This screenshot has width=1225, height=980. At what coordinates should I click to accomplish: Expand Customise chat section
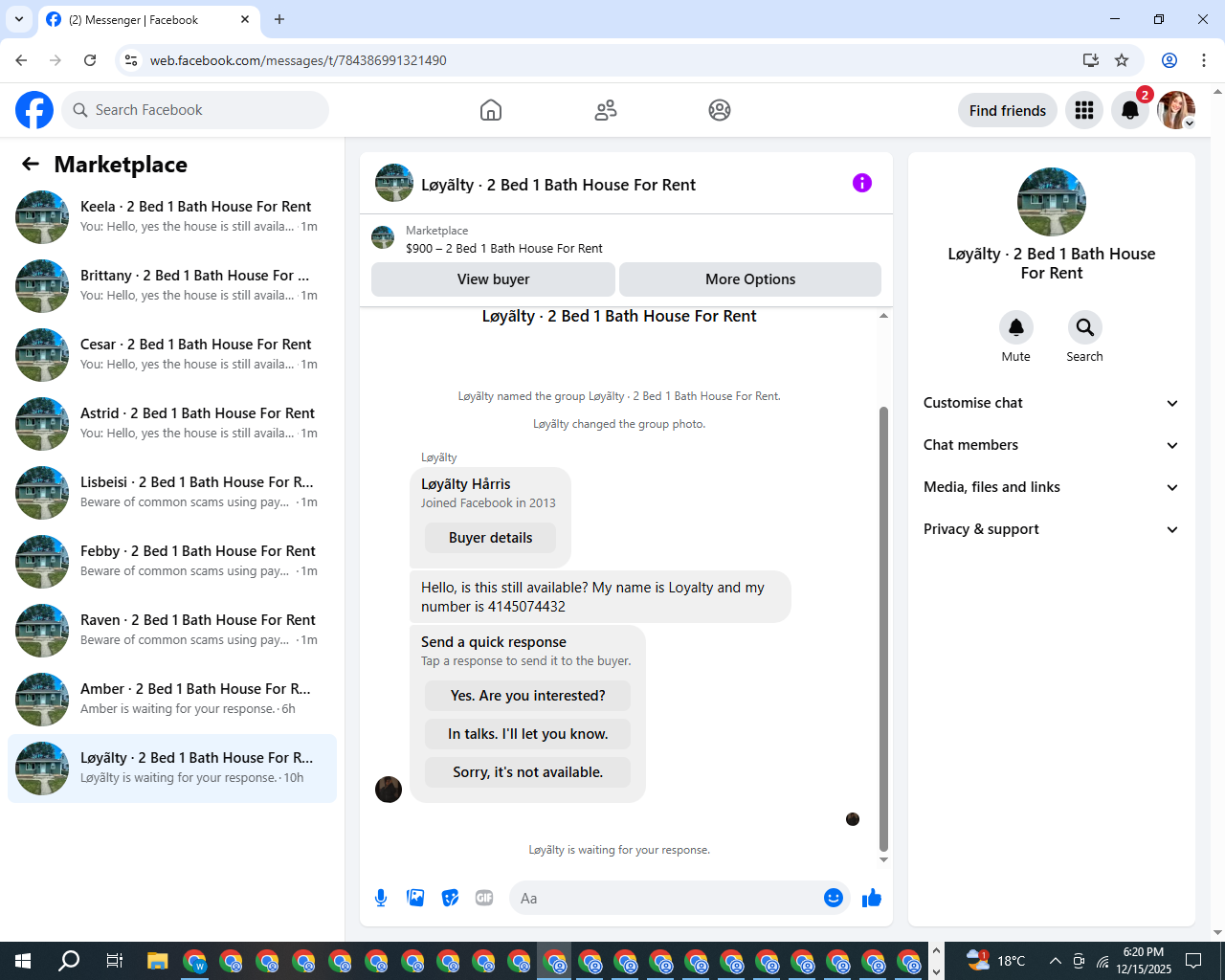click(1051, 403)
